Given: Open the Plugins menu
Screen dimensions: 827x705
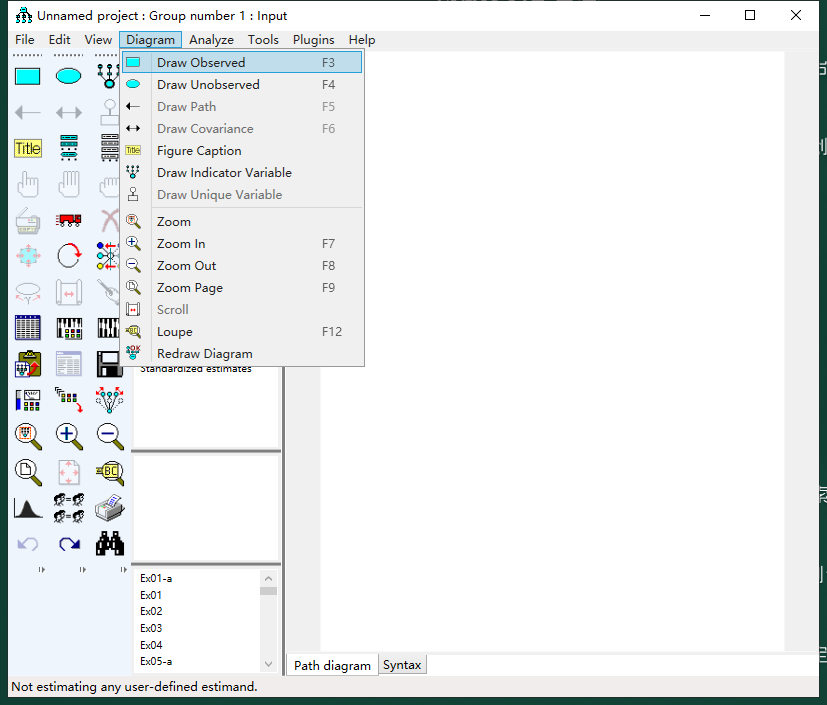Looking at the screenshot, I should 313,40.
